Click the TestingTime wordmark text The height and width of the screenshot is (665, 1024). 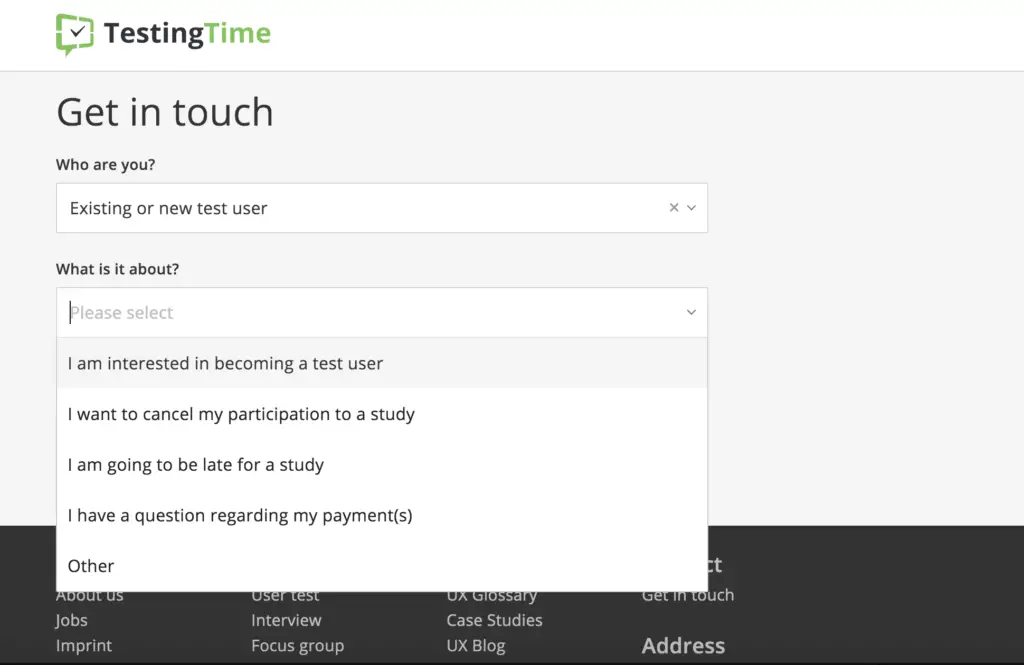pyautogui.click(x=187, y=33)
